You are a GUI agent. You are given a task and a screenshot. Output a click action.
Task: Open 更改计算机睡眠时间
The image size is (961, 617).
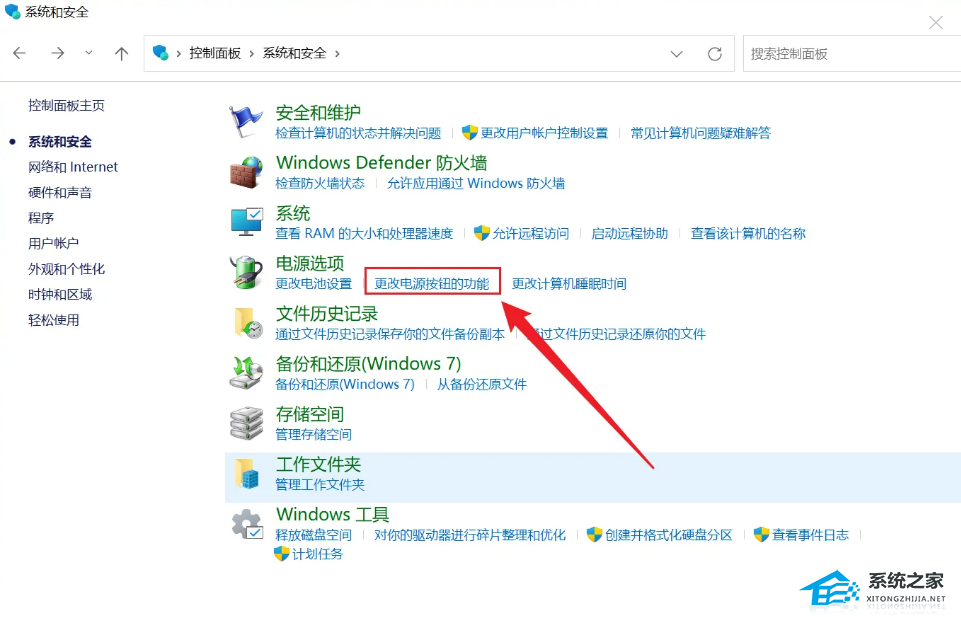point(570,281)
